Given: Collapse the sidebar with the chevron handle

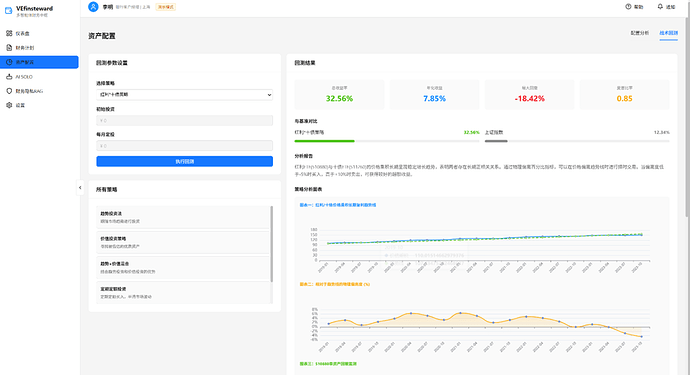Looking at the screenshot, I should pyautogui.click(x=80, y=188).
